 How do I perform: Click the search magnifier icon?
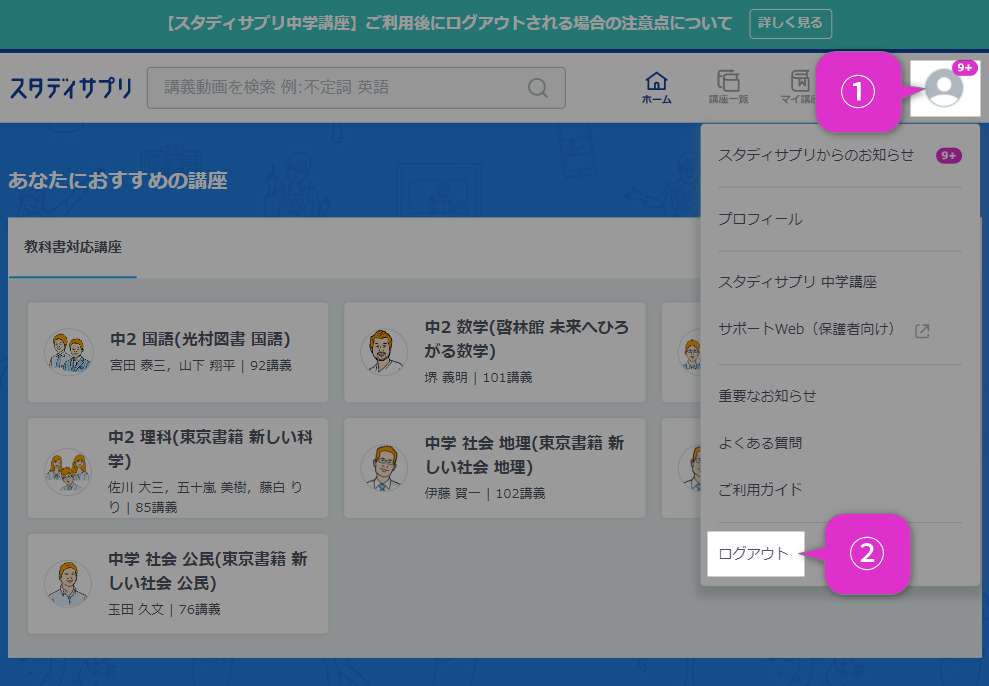(x=538, y=88)
